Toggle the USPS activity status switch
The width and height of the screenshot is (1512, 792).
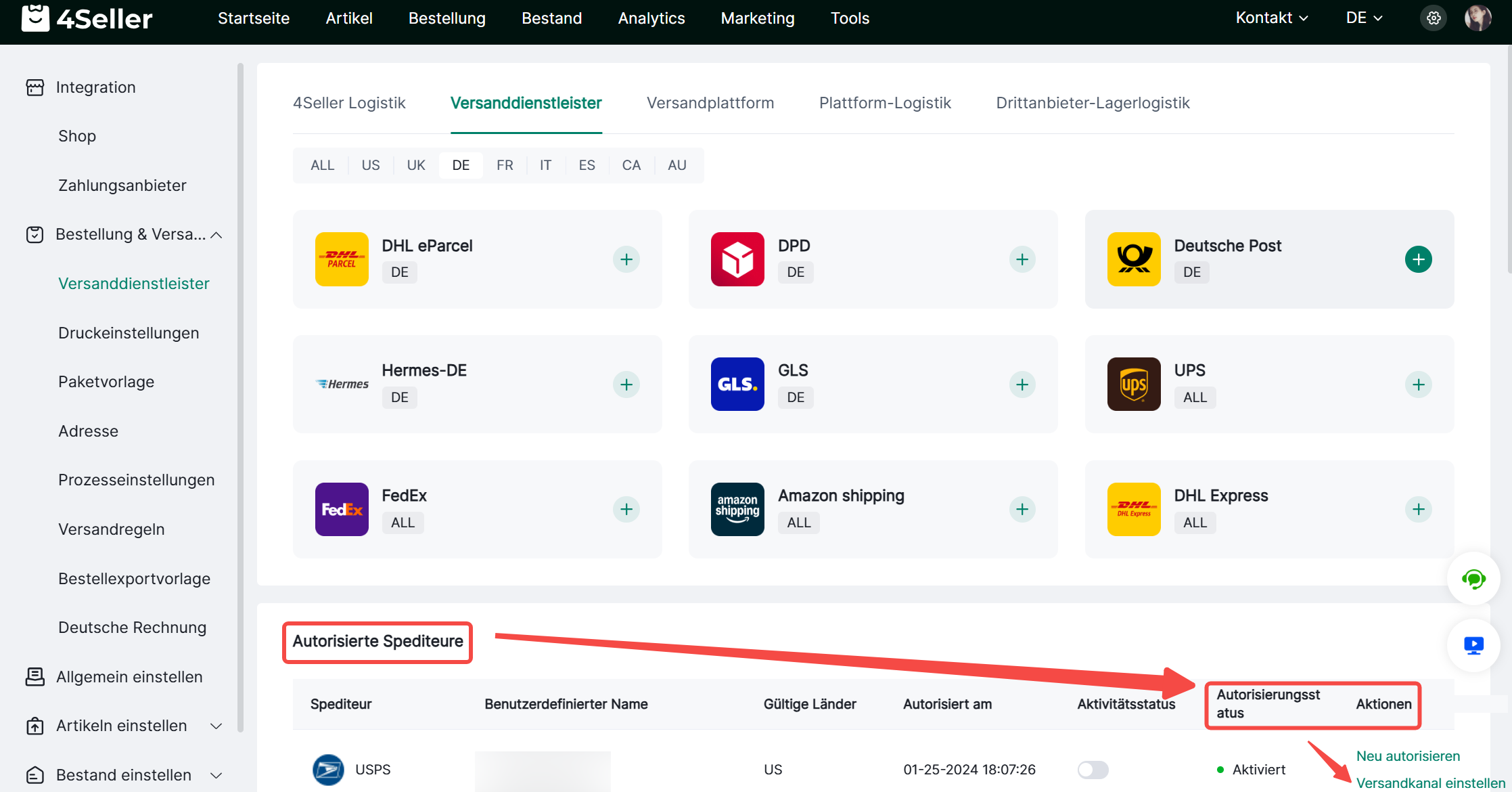[x=1093, y=770]
